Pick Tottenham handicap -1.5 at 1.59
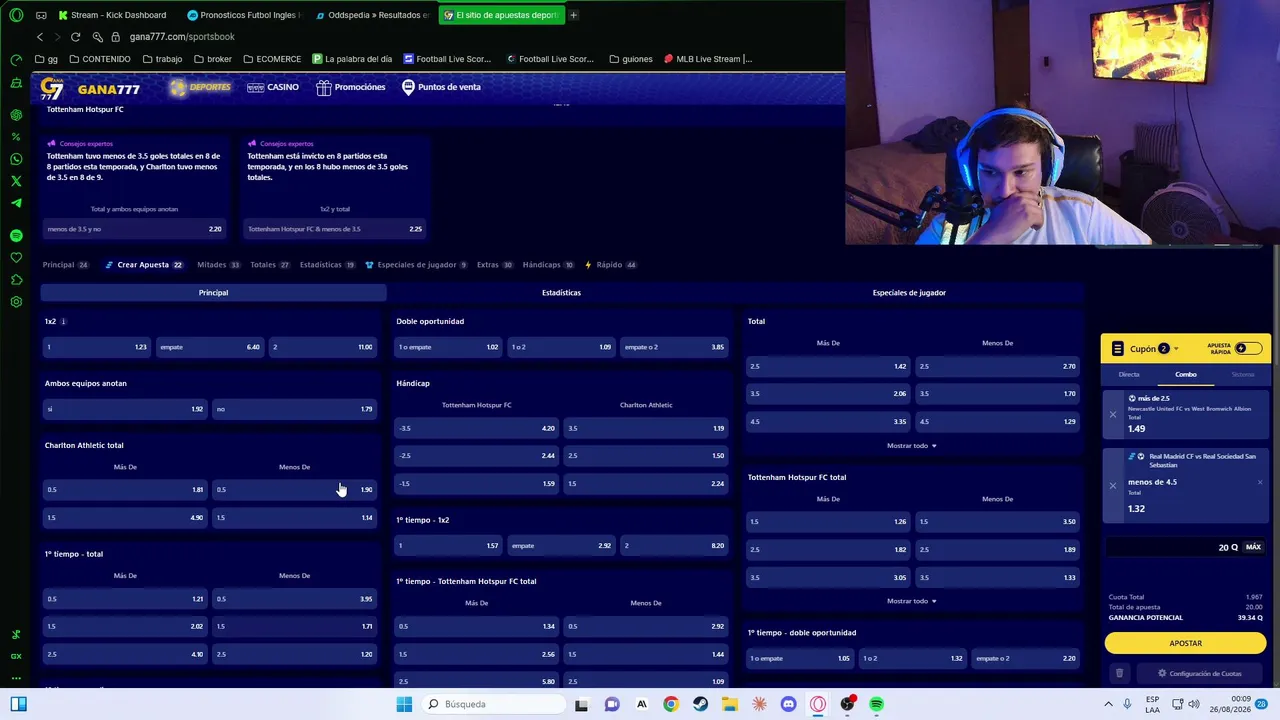 [x=477, y=484]
